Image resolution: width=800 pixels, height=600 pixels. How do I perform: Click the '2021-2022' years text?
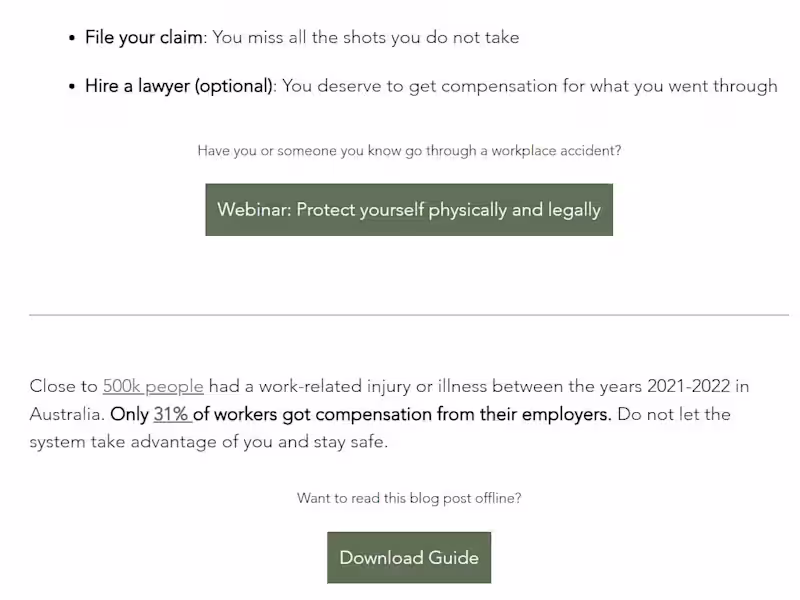[x=689, y=386]
